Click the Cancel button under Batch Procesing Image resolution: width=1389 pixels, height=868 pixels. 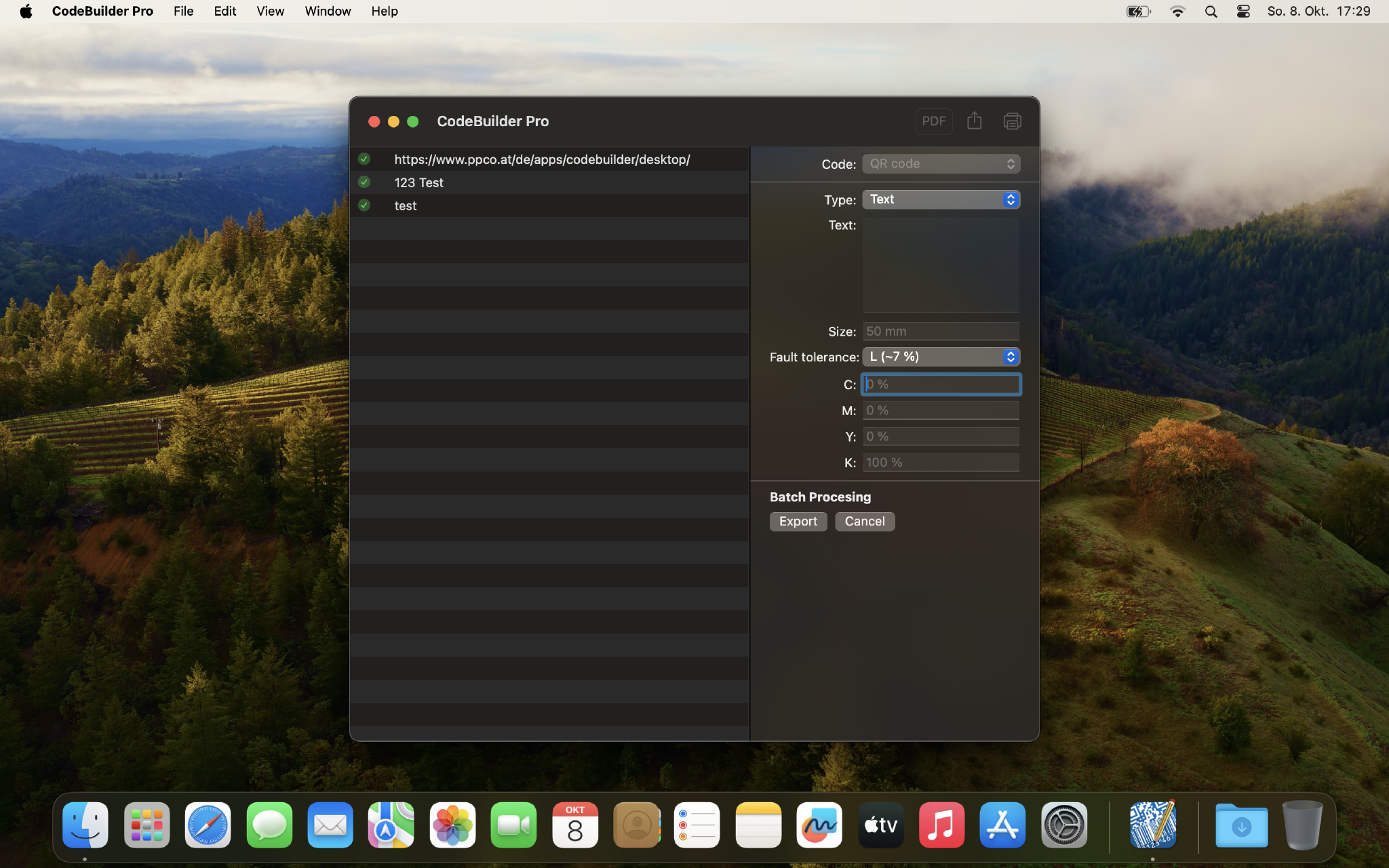tap(865, 521)
